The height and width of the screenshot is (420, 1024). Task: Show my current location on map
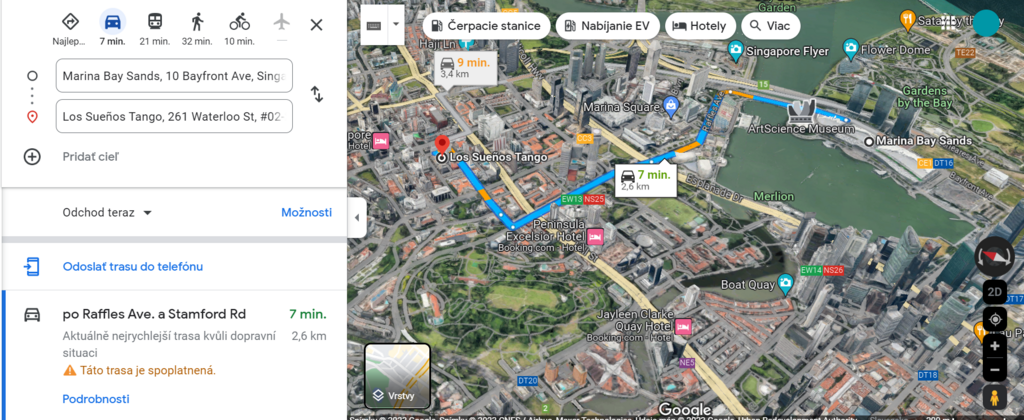(994, 320)
